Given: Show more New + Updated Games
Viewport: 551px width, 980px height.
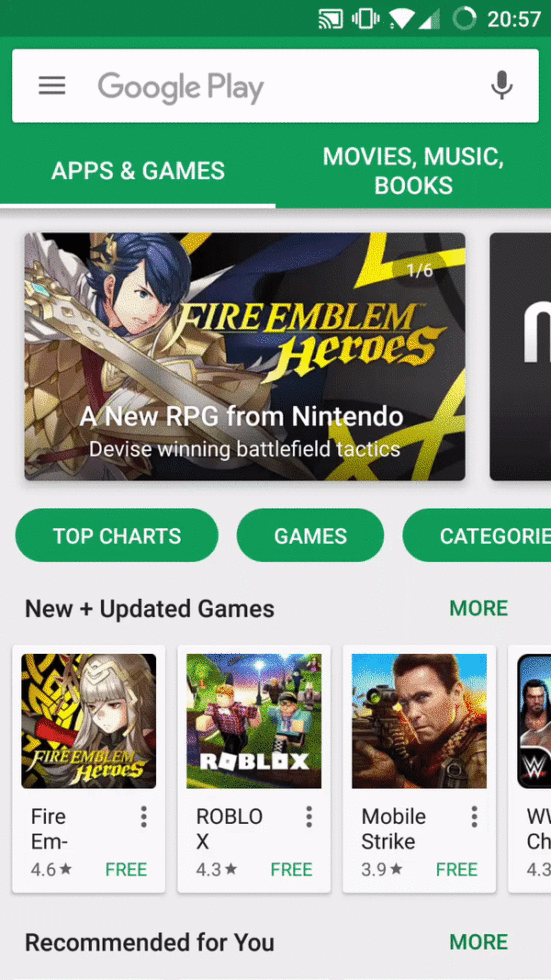Looking at the screenshot, I should (479, 608).
